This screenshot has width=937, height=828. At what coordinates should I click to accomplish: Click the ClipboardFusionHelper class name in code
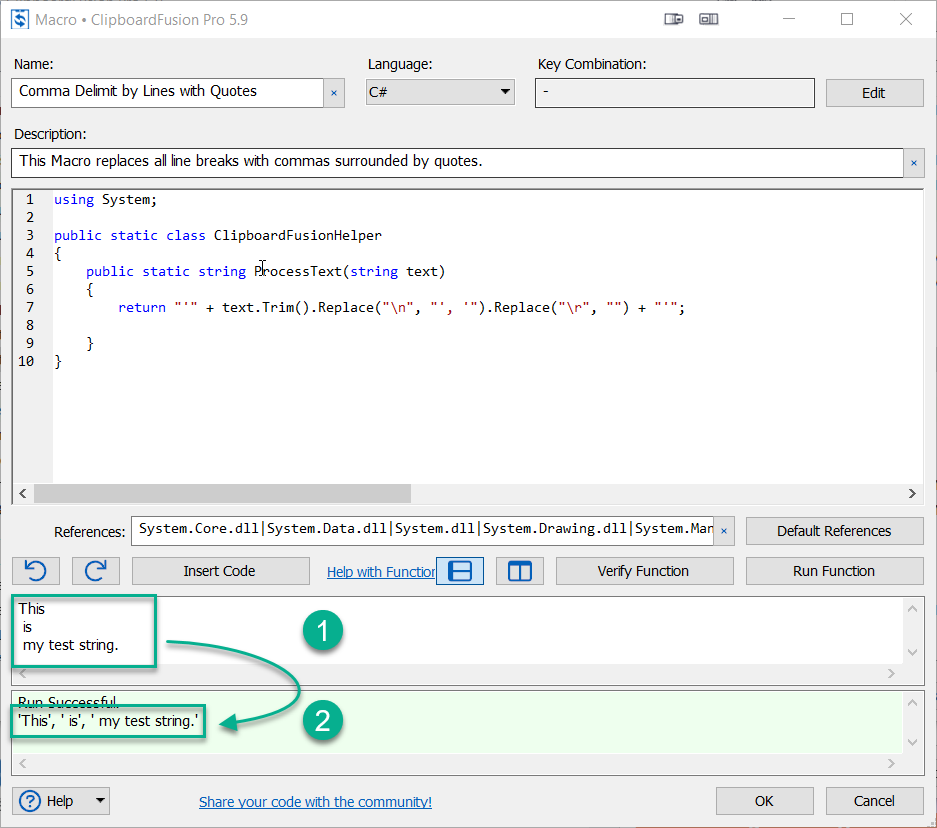[x=298, y=235]
